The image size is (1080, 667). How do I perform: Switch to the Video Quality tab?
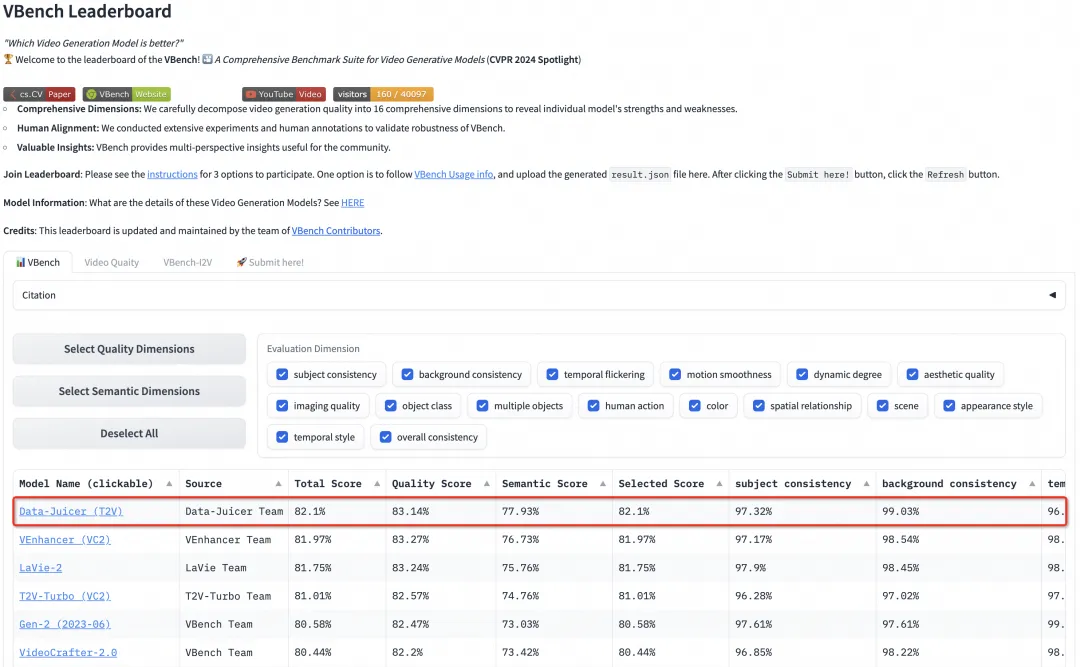(111, 263)
